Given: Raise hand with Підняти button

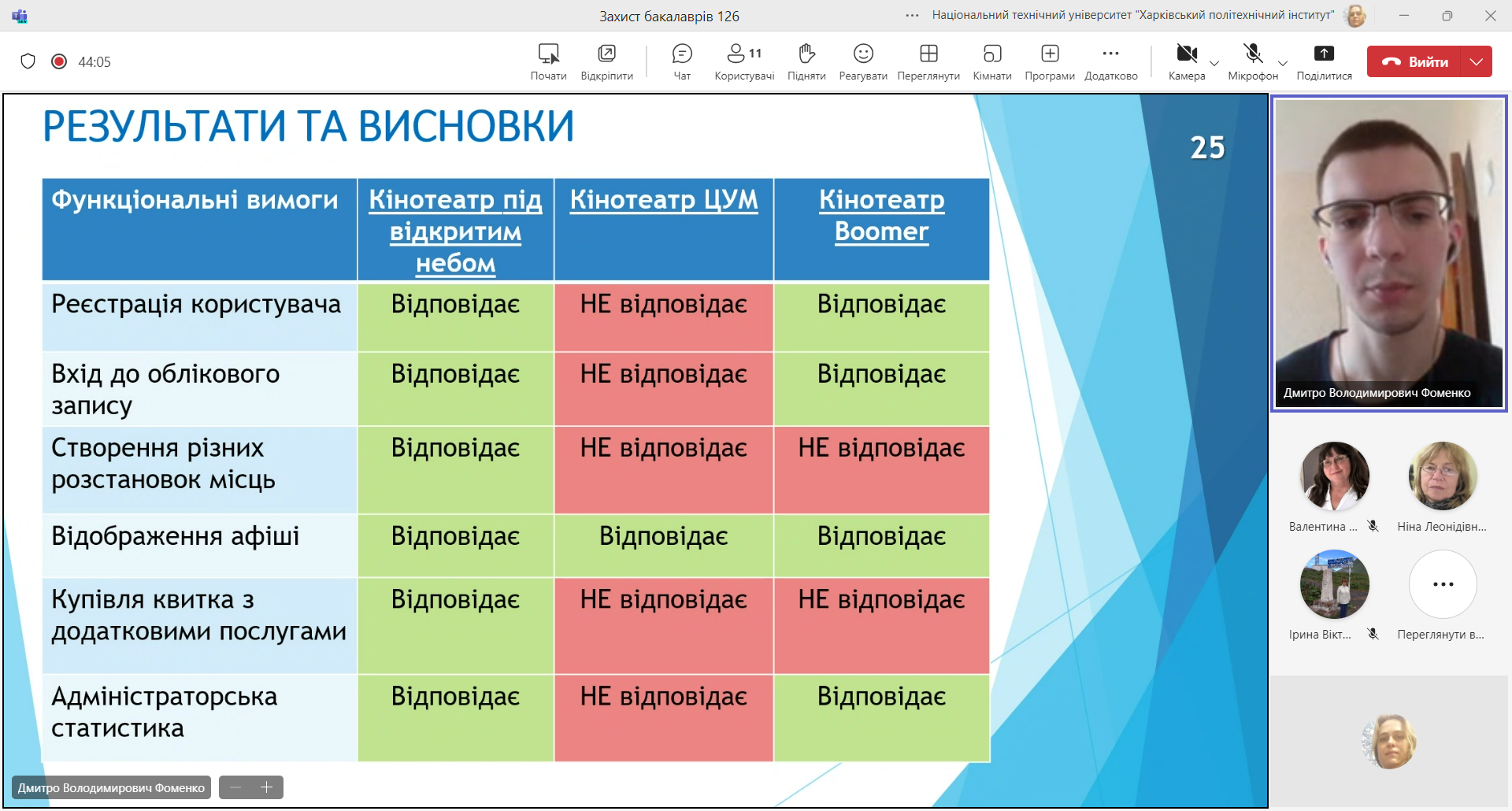Looking at the screenshot, I should tap(806, 61).
